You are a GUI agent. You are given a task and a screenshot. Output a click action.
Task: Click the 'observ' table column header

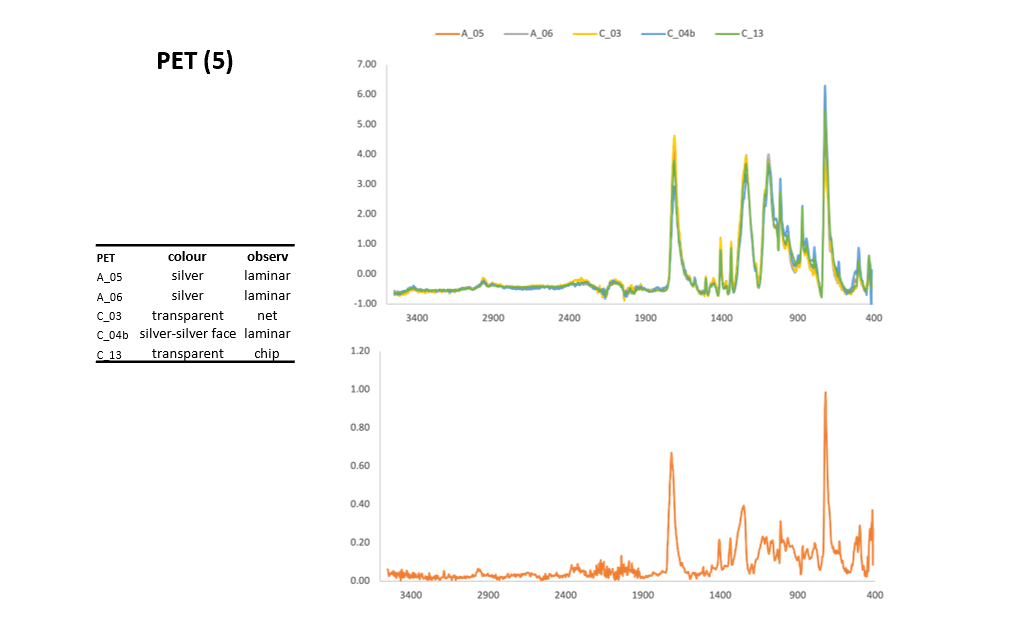pos(267,256)
